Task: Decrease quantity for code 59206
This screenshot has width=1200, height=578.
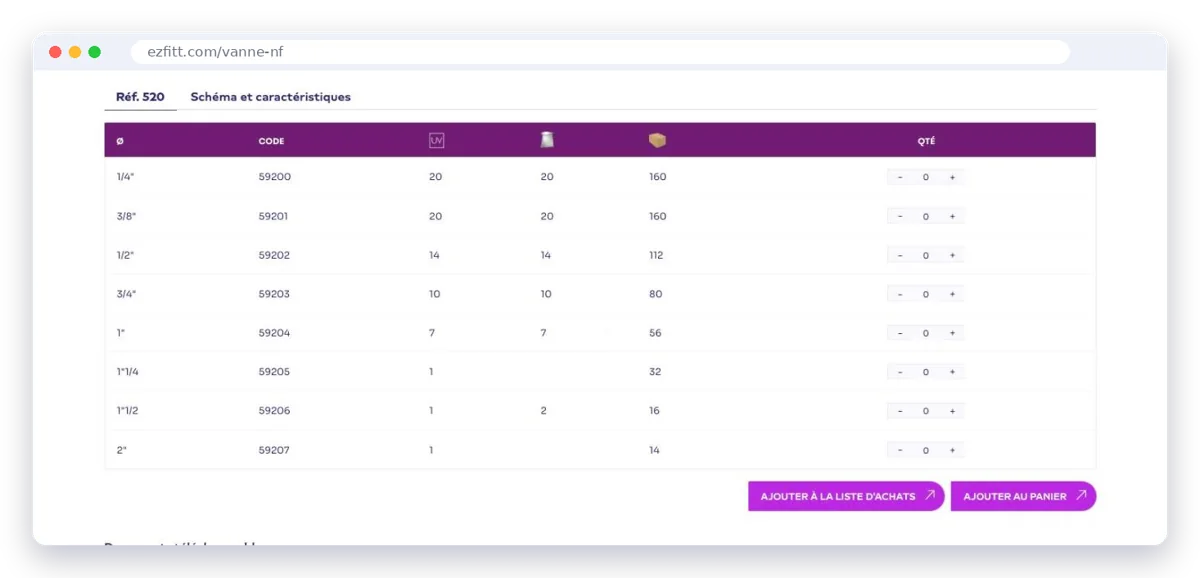Action: (900, 411)
